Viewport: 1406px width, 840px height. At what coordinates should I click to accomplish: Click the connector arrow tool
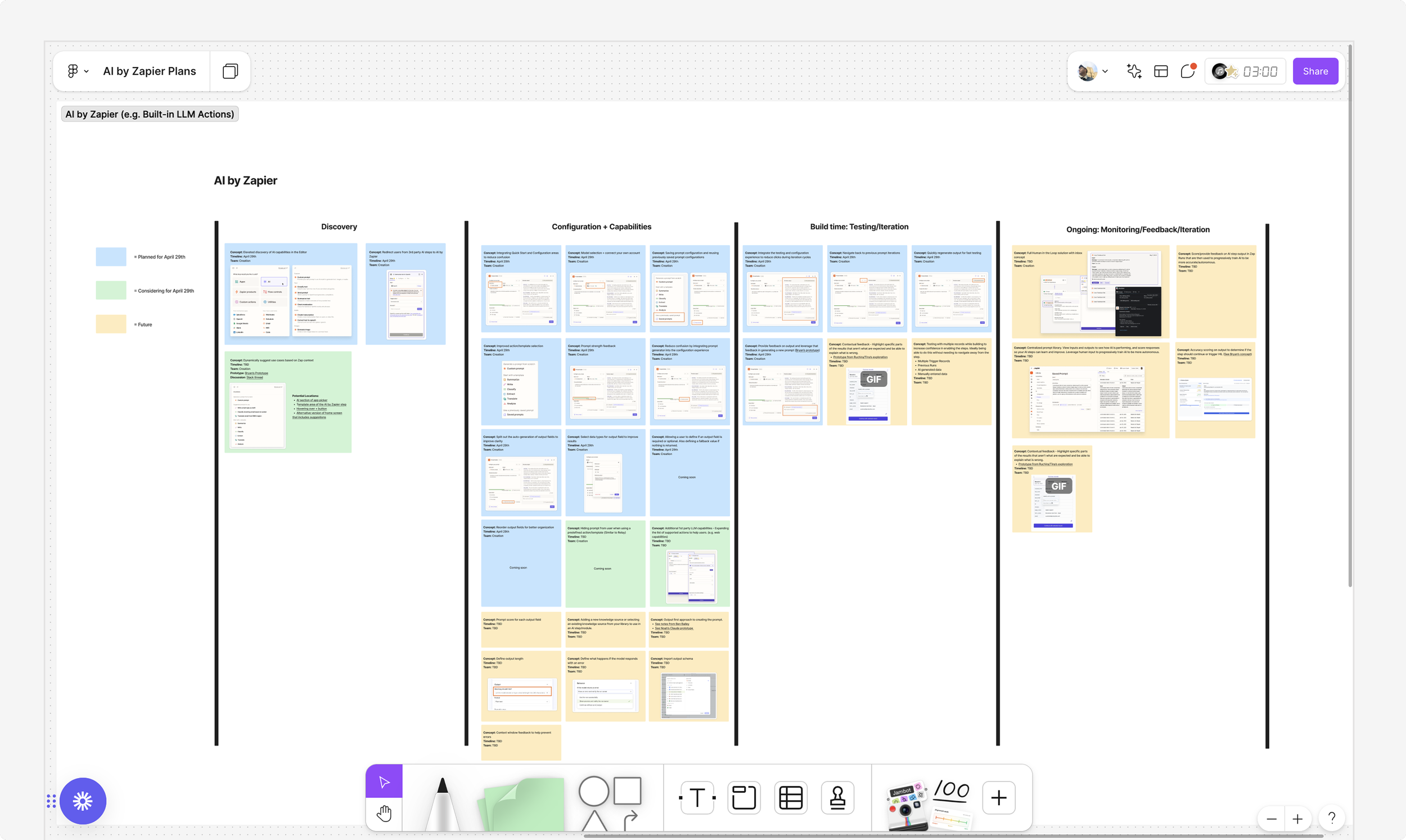click(630, 819)
